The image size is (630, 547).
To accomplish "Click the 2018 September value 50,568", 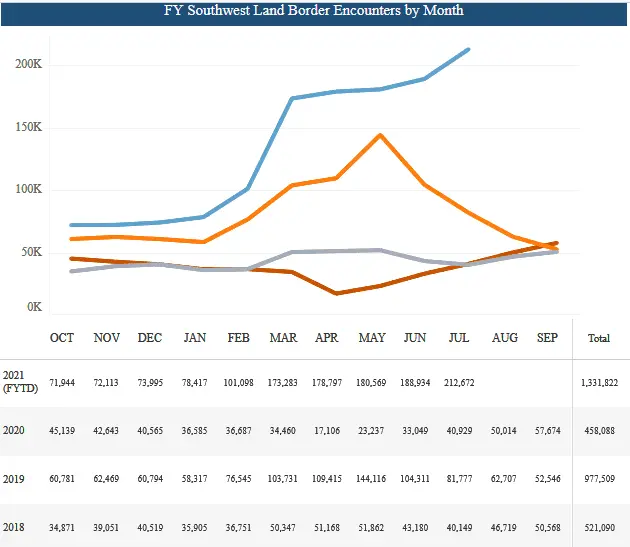I will coord(548,527).
